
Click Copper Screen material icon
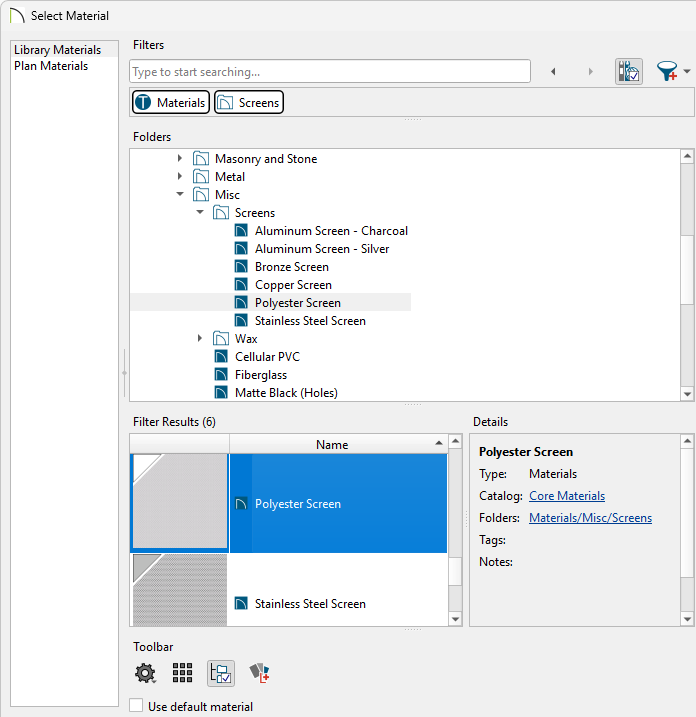point(241,284)
